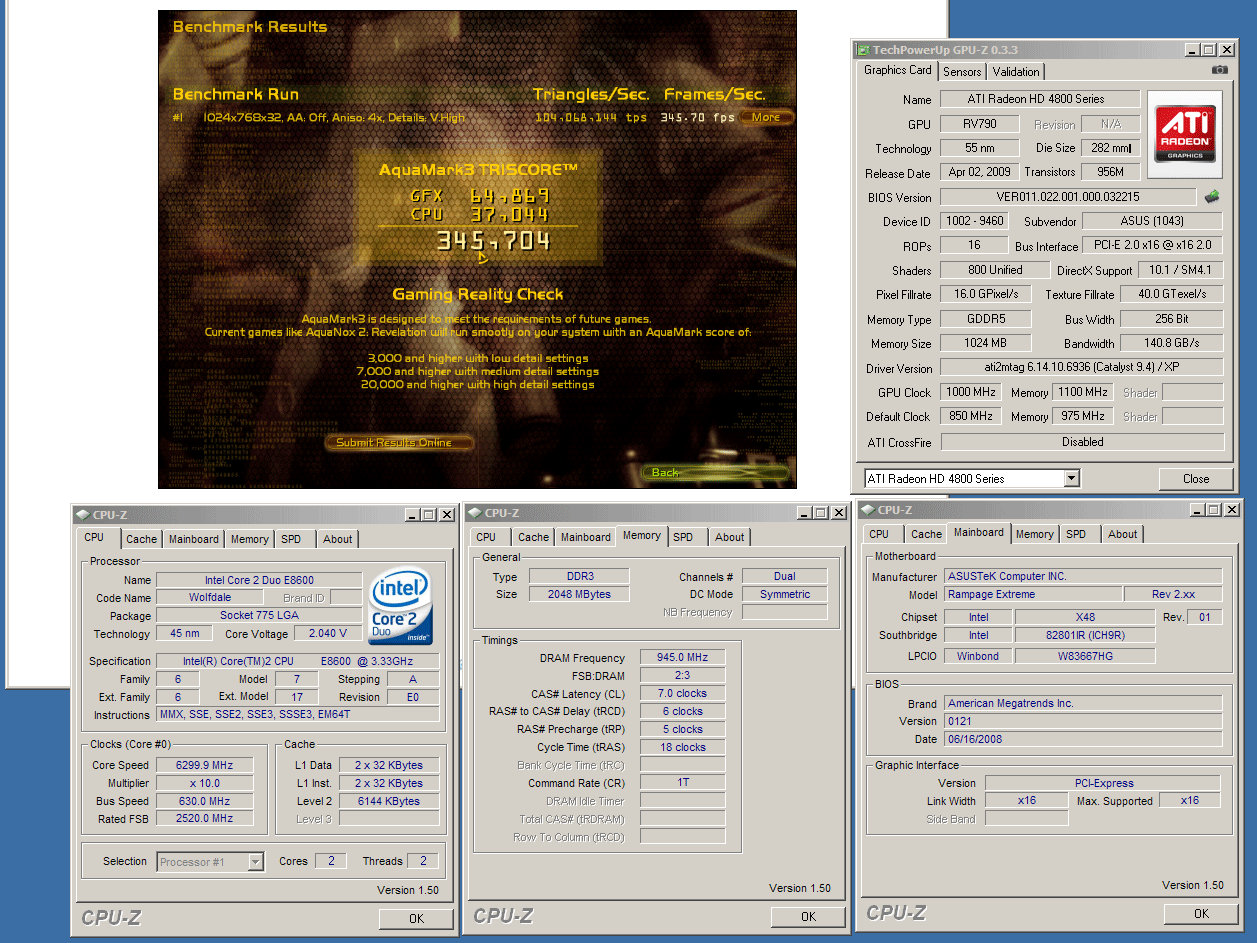Select the Graphics Card tab in GPU-Z
The height and width of the screenshot is (943, 1257).
pyautogui.click(x=898, y=70)
